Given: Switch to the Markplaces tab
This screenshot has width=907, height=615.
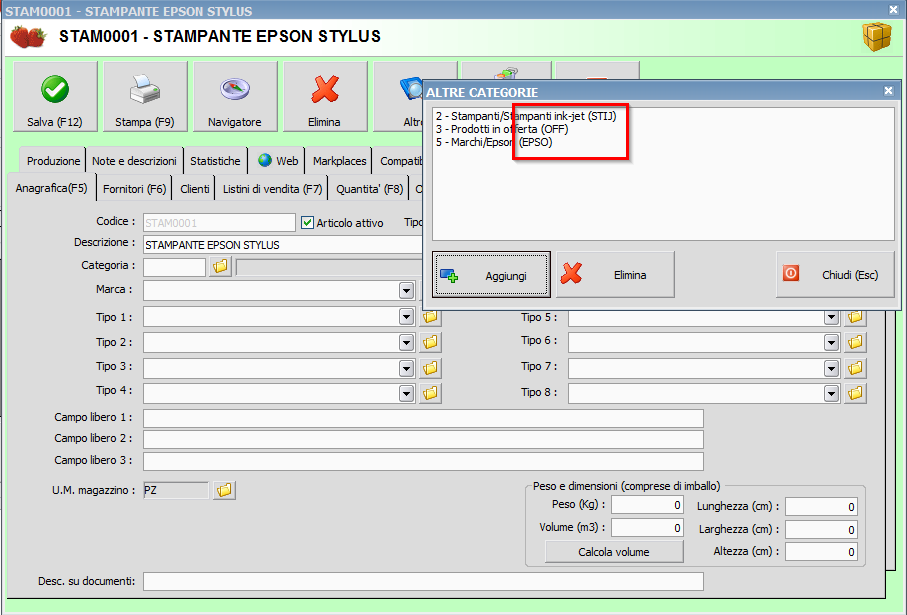Looking at the screenshot, I should pos(340,161).
